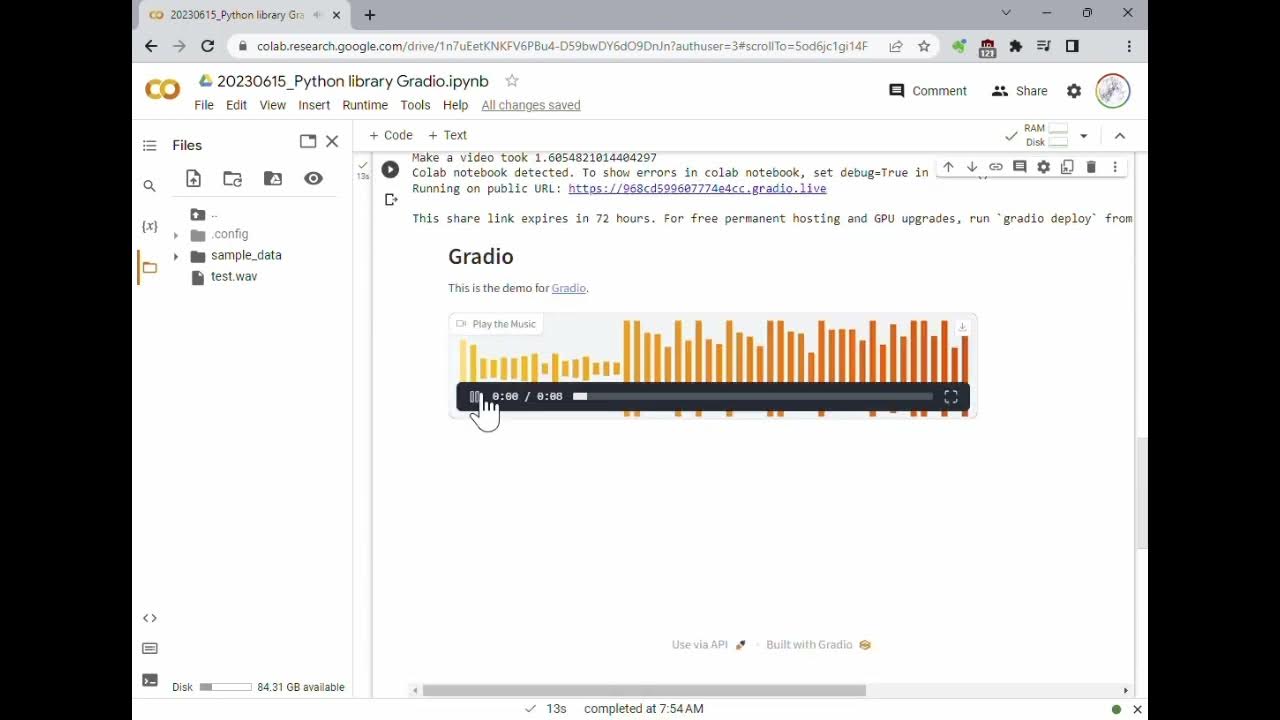Close the Files panel
The height and width of the screenshot is (720, 1280).
coord(332,141)
